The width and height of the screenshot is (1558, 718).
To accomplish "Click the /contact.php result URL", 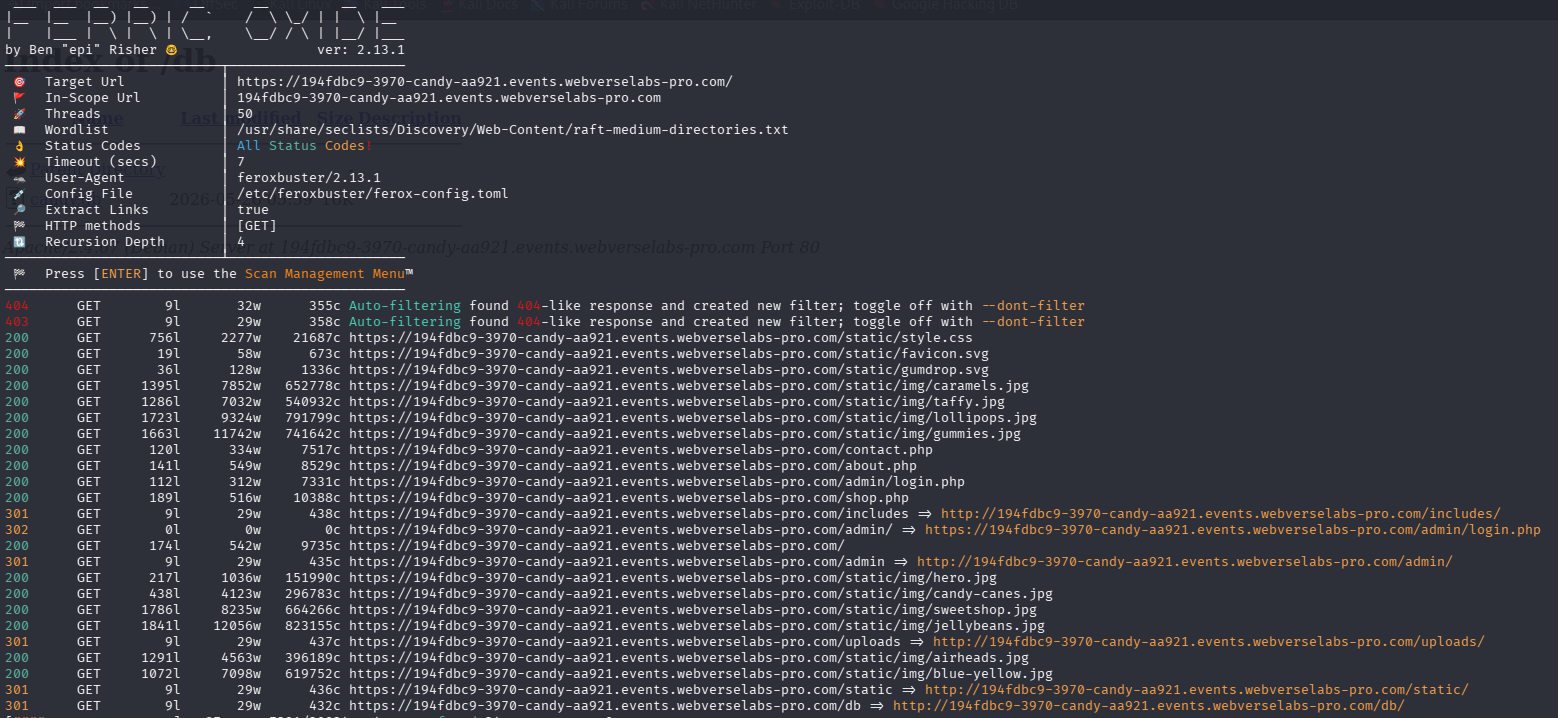I will [x=641, y=450].
